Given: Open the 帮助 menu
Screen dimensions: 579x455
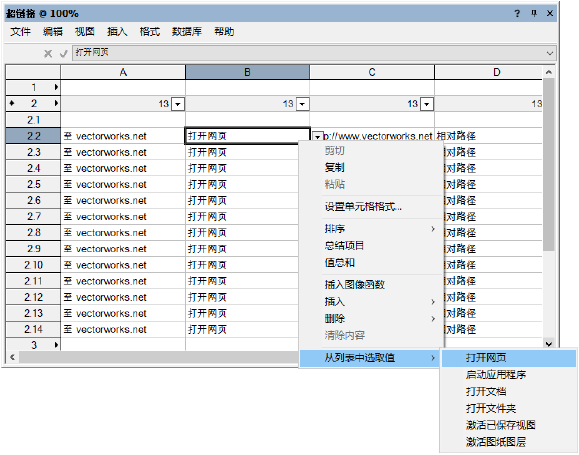Looking at the screenshot, I should (224, 32).
